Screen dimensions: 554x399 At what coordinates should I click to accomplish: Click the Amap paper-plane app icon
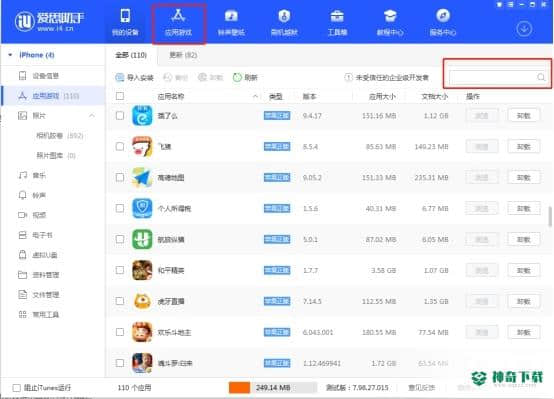click(142, 177)
